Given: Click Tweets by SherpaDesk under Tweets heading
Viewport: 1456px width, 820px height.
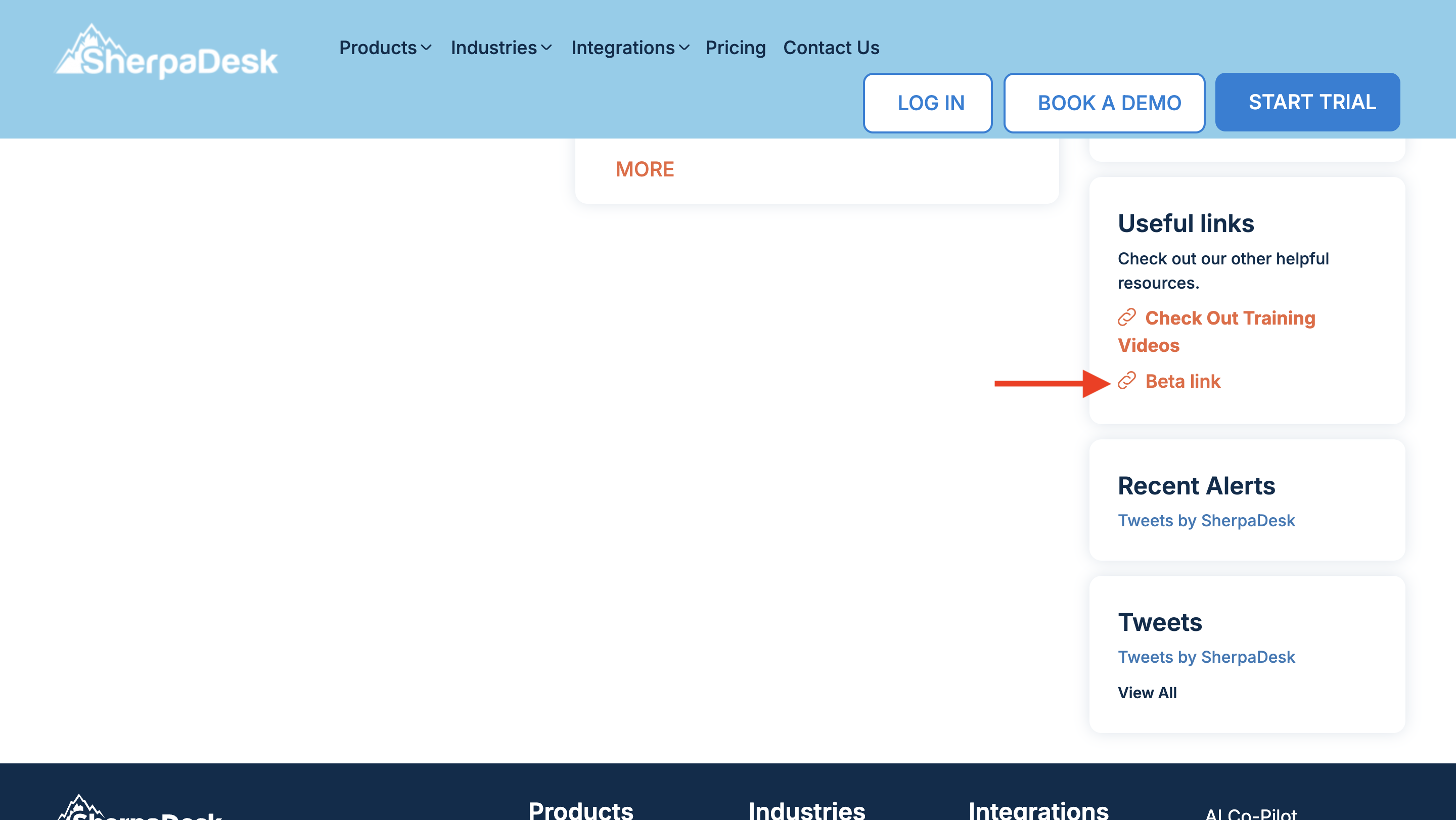Looking at the screenshot, I should click(1206, 657).
